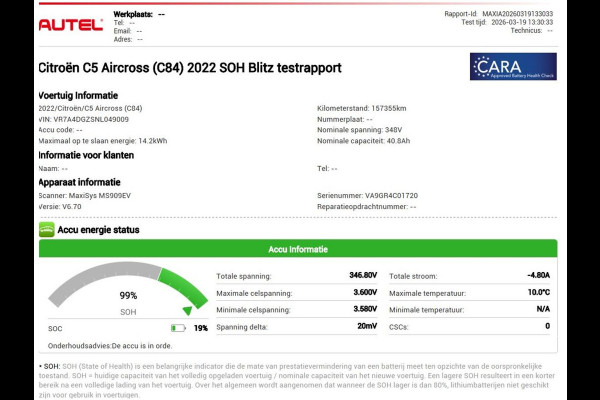This screenshot has width=600, height=400.
Task: Click the Email field in header
Action: point(128,31)
